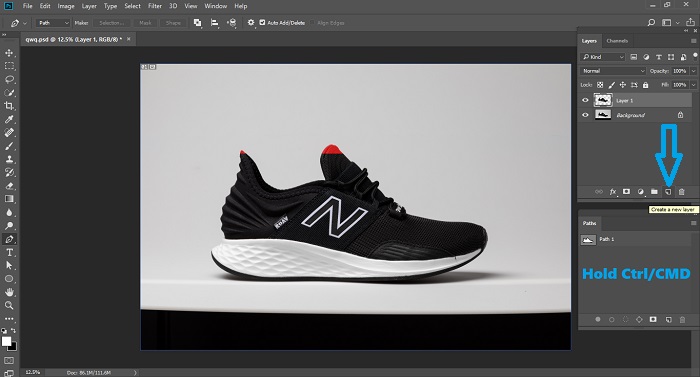
Task: Select the Ellipse shape tool
Action: 9,279
